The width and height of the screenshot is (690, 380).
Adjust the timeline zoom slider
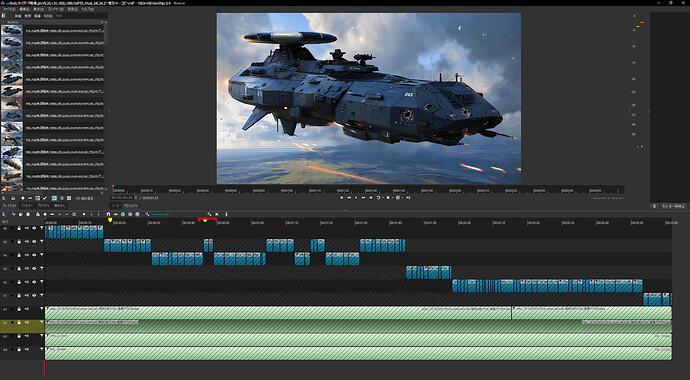[160, 214]
